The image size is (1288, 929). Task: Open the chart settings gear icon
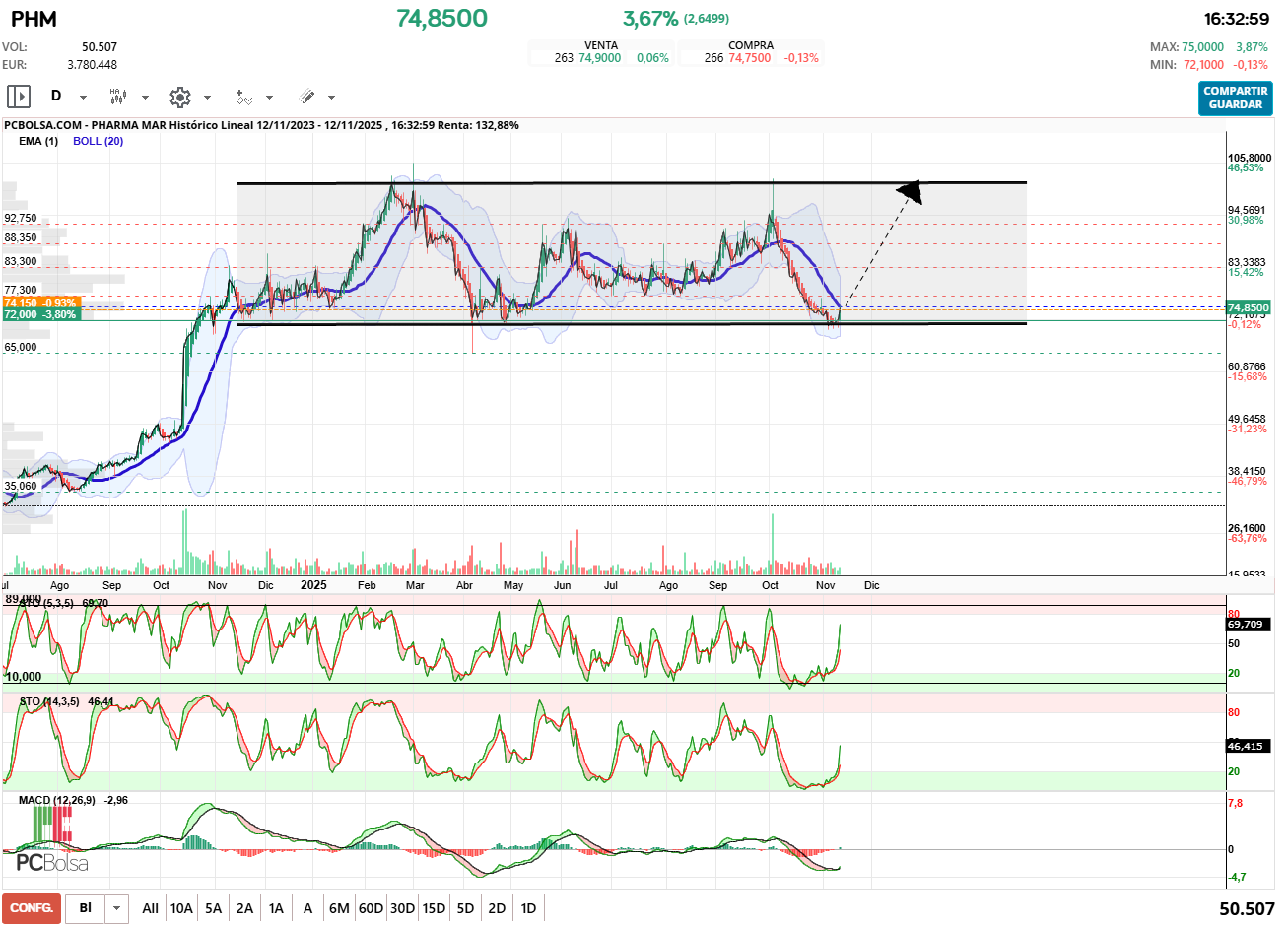[x=179, y=97]
